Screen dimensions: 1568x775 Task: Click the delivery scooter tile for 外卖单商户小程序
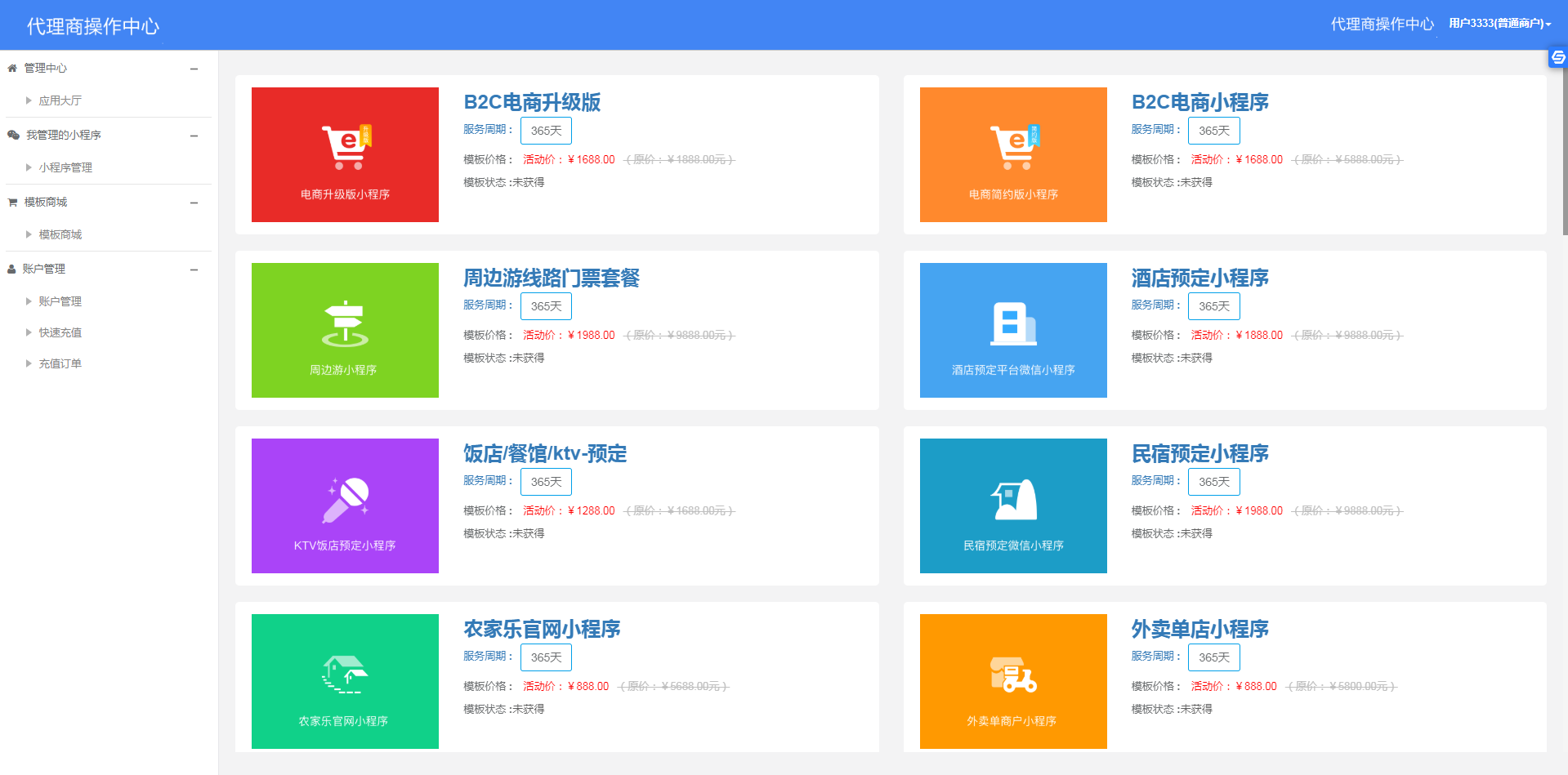pos(1012,681)
